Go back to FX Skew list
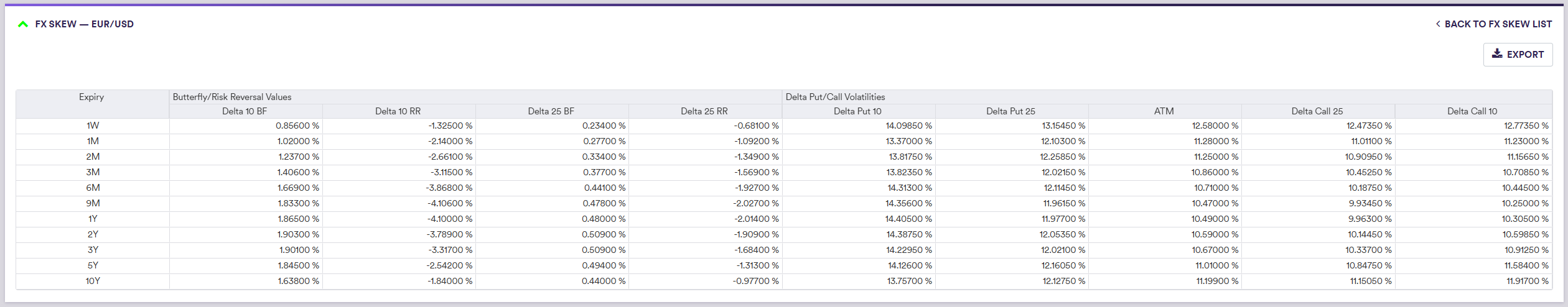 click(1493, 24)
